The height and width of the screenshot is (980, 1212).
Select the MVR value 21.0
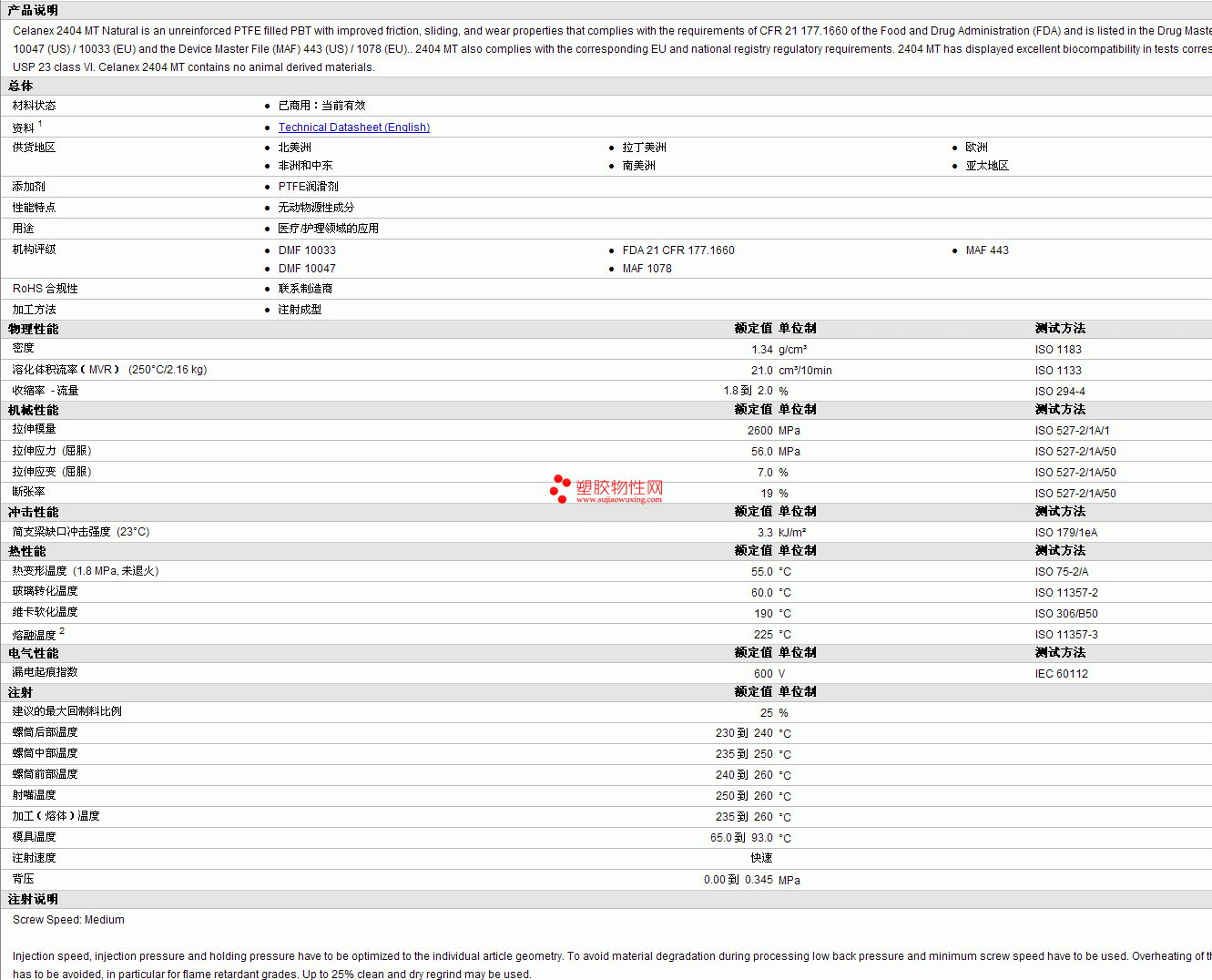762,371
